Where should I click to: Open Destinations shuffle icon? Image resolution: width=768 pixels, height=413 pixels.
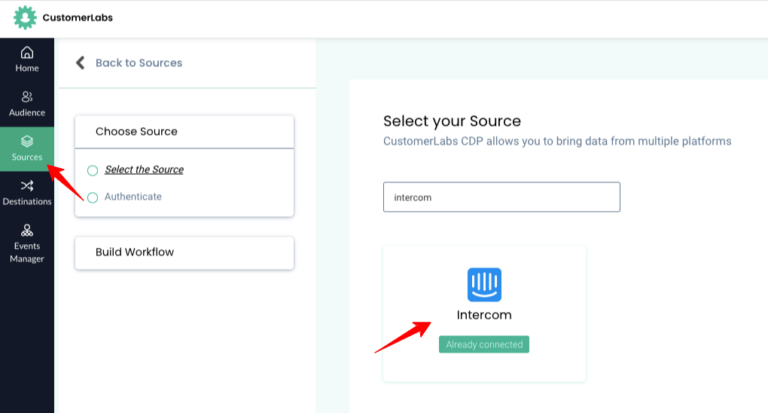click(x=27, y=186)
